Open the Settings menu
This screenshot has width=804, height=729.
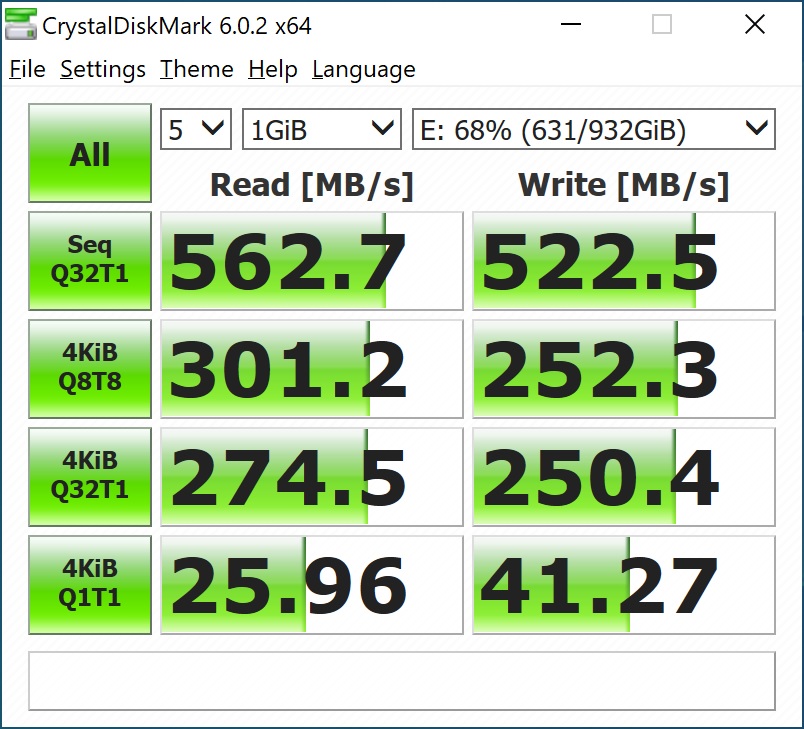103,69
